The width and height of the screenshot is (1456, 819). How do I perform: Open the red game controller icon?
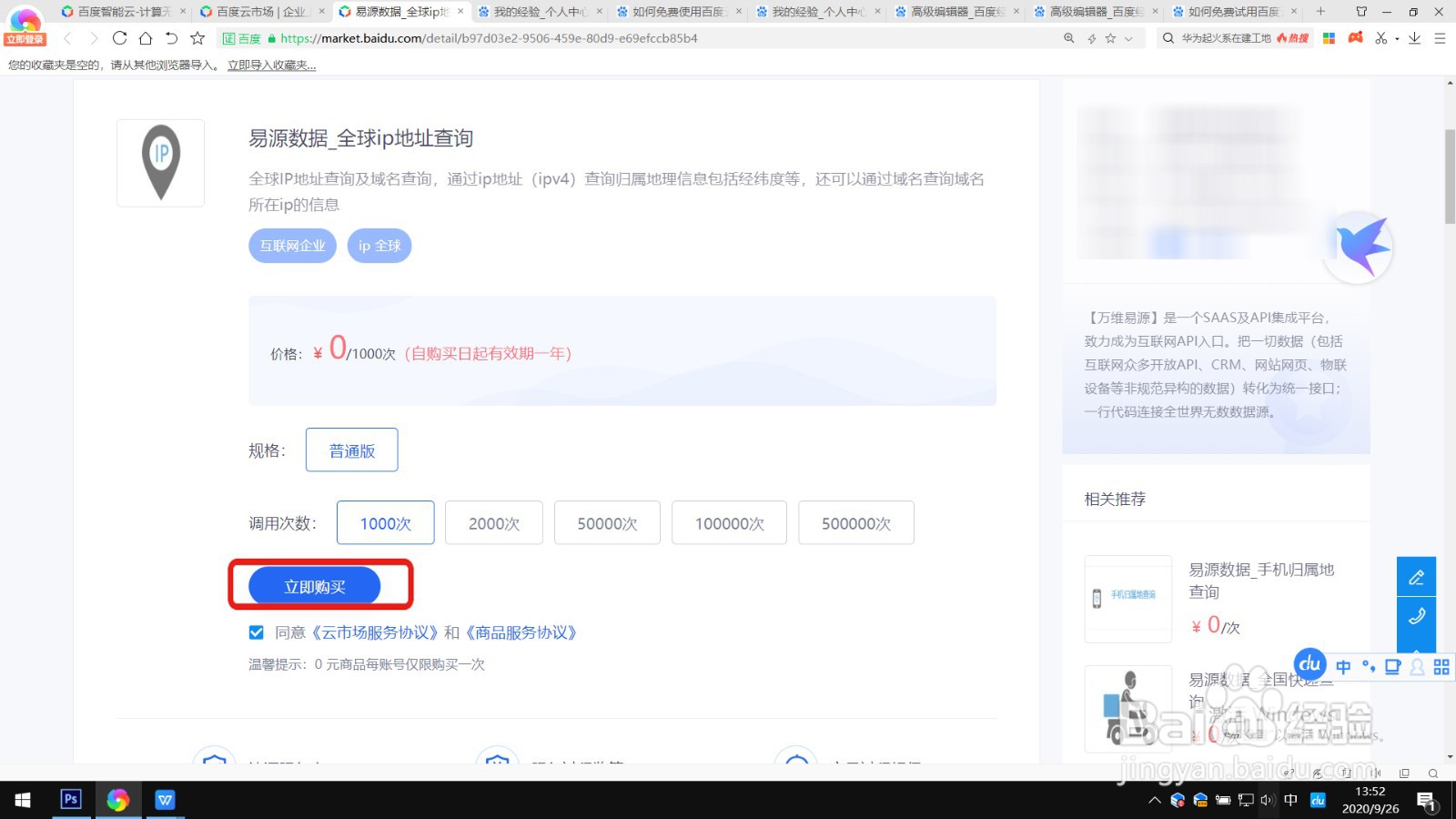tap(1356, 37)
